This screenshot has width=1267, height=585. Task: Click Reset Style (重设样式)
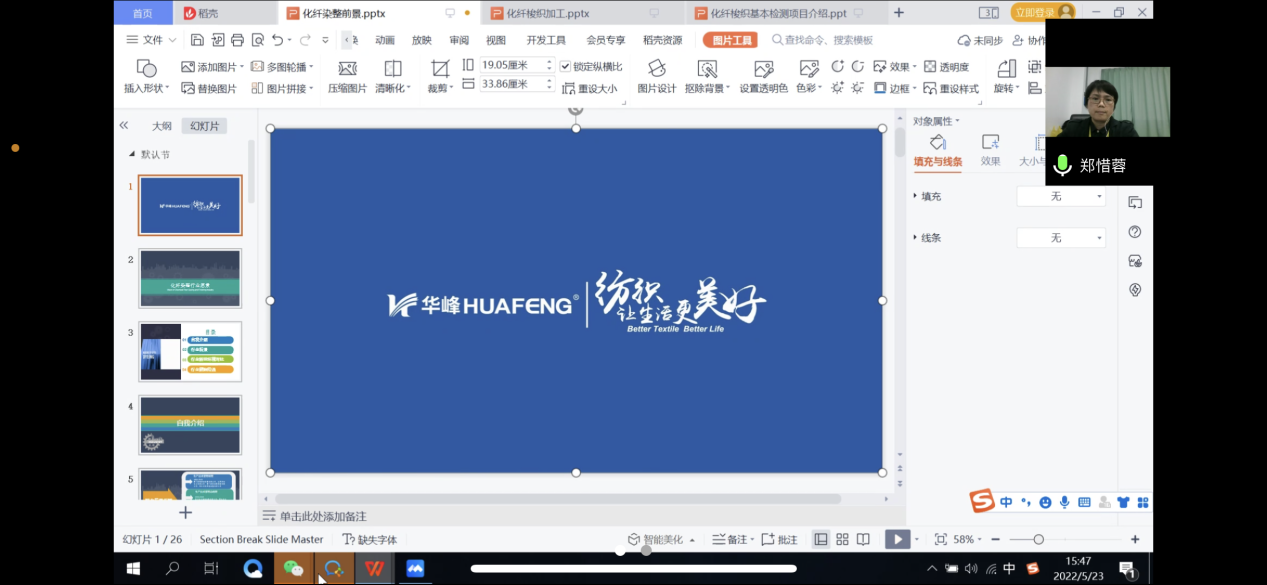pyautogui.click(x=950, y=88)
